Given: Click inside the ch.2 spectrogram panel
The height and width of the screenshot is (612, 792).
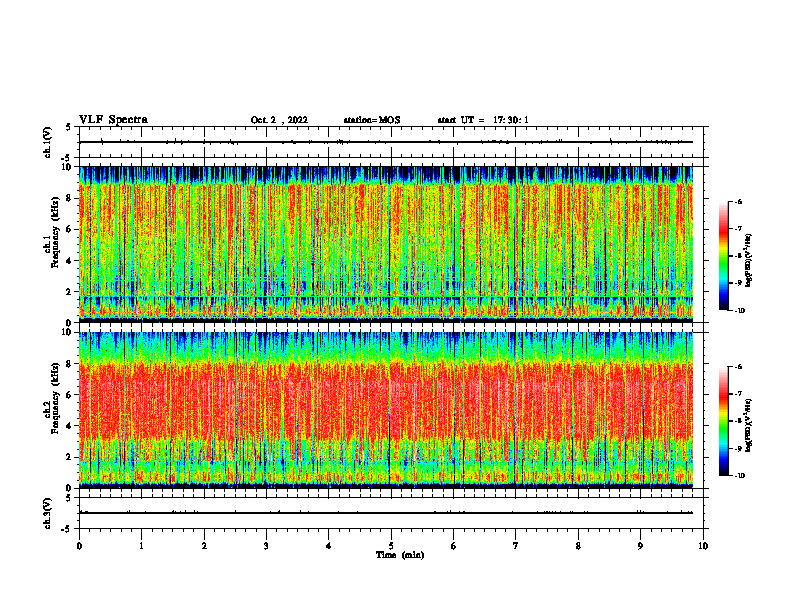Looking at the screenshot, I should pos(386,410).
